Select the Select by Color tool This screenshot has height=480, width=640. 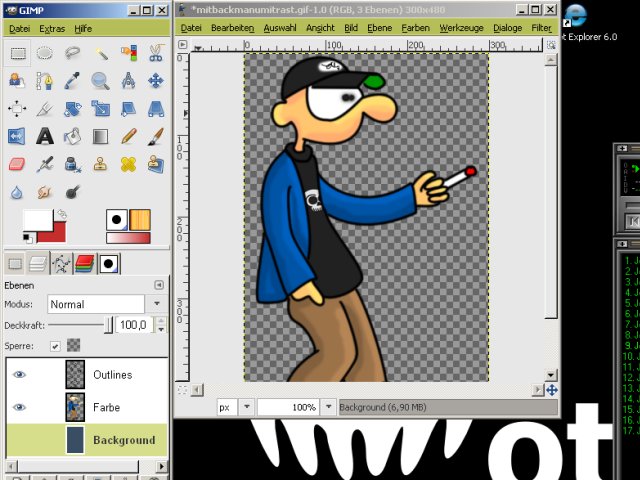click(128, 53)
